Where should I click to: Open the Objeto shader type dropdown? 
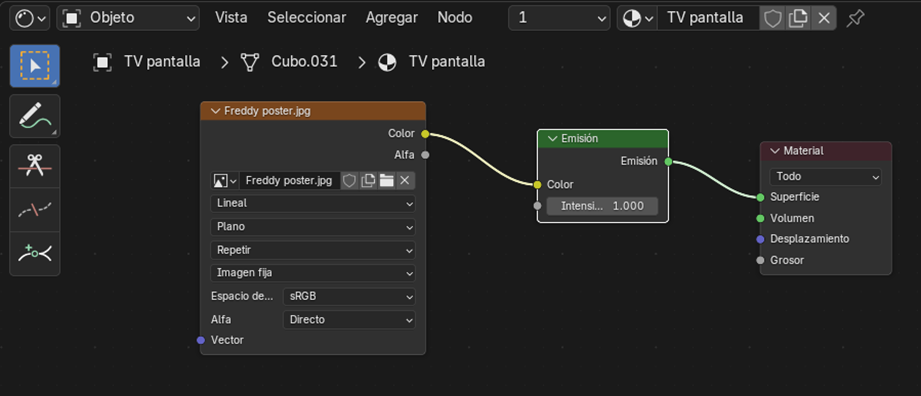(128, 18)
